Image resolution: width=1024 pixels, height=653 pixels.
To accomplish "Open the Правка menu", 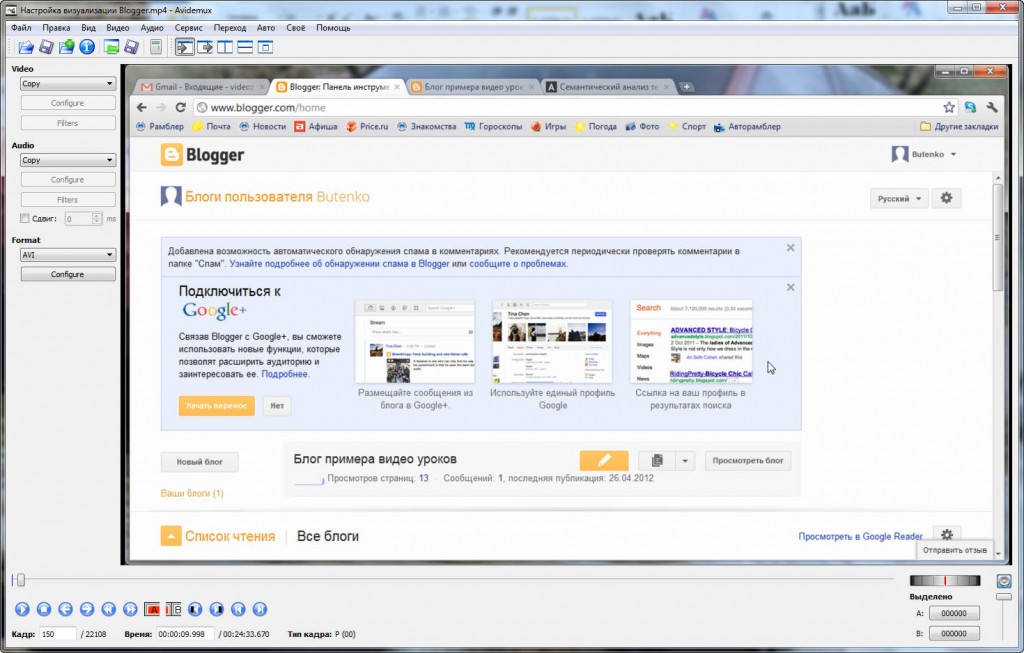I will coord(56,28).
